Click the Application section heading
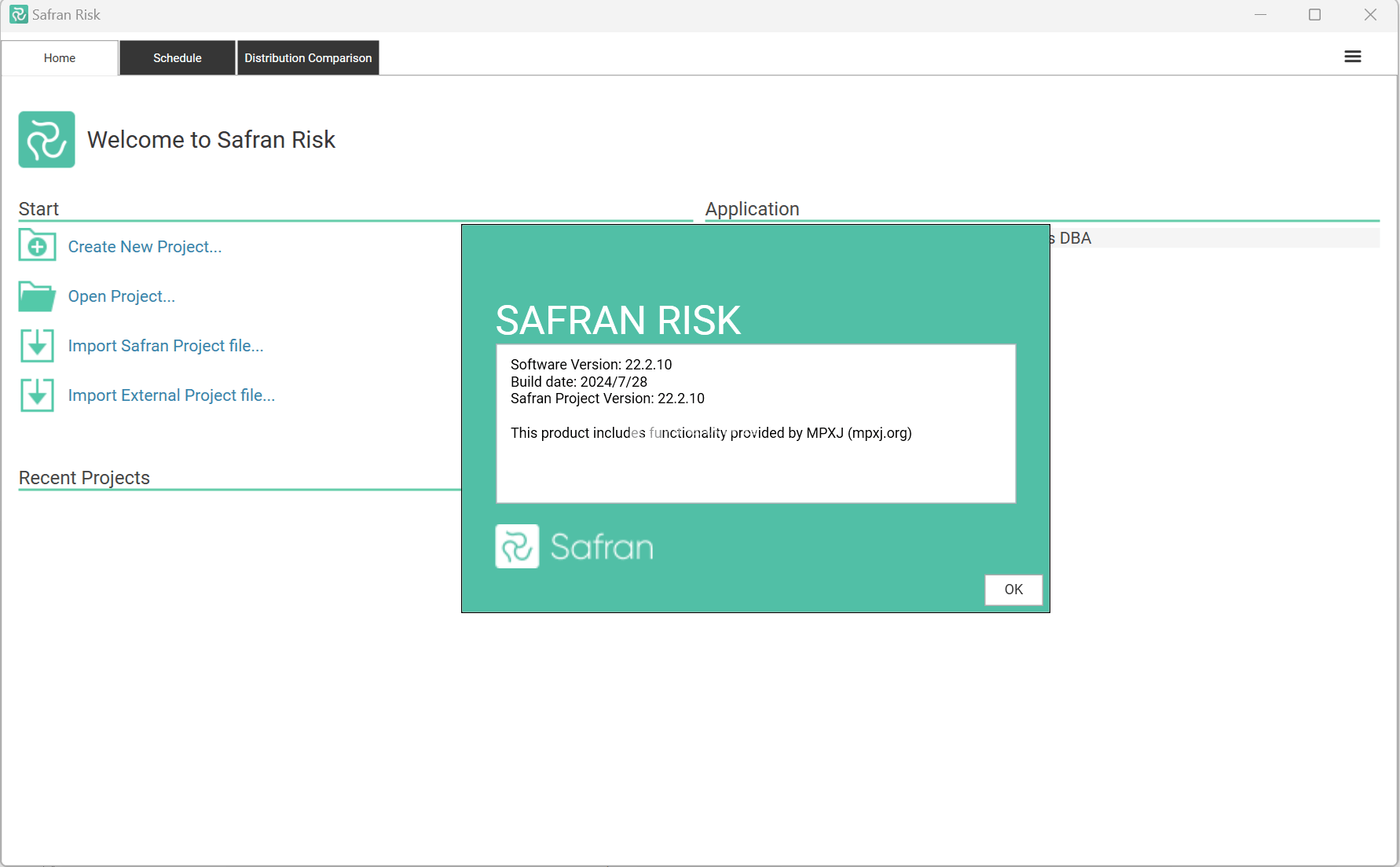This screenshot has width=1400, height=867. click(752, 209)
